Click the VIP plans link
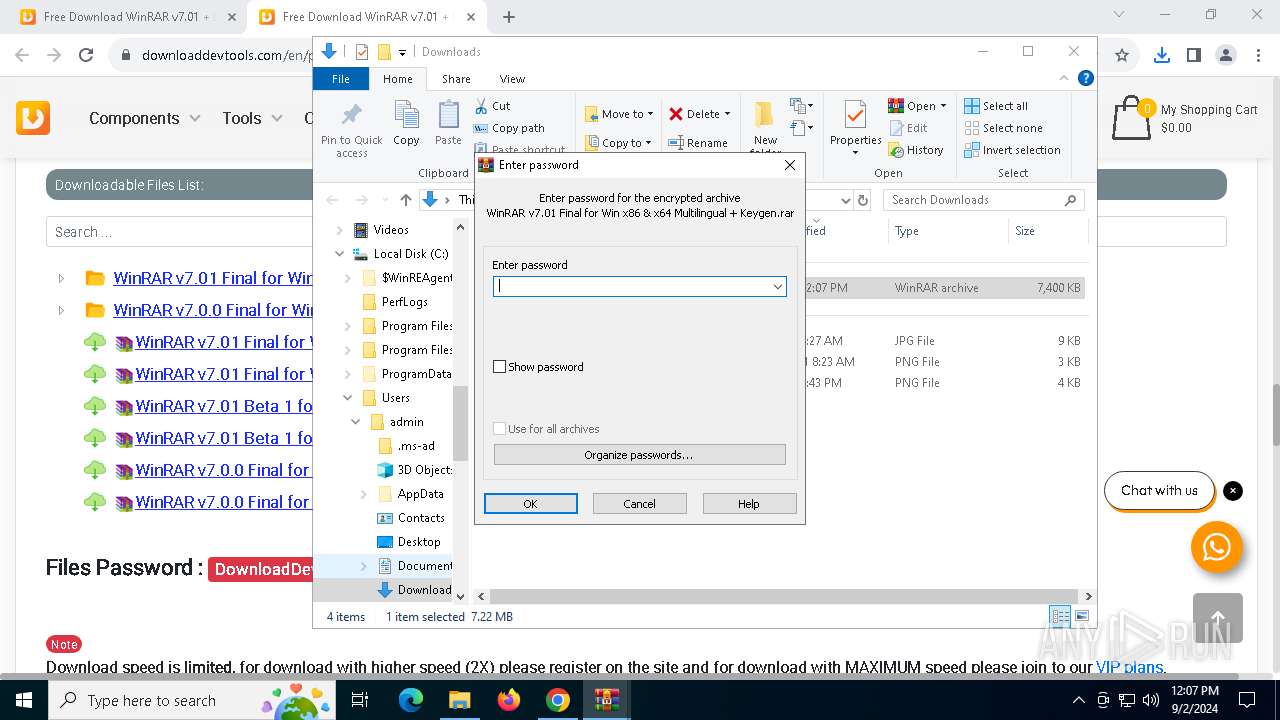The width and height of the screenshot is (1280, 720). (1130, 667)
